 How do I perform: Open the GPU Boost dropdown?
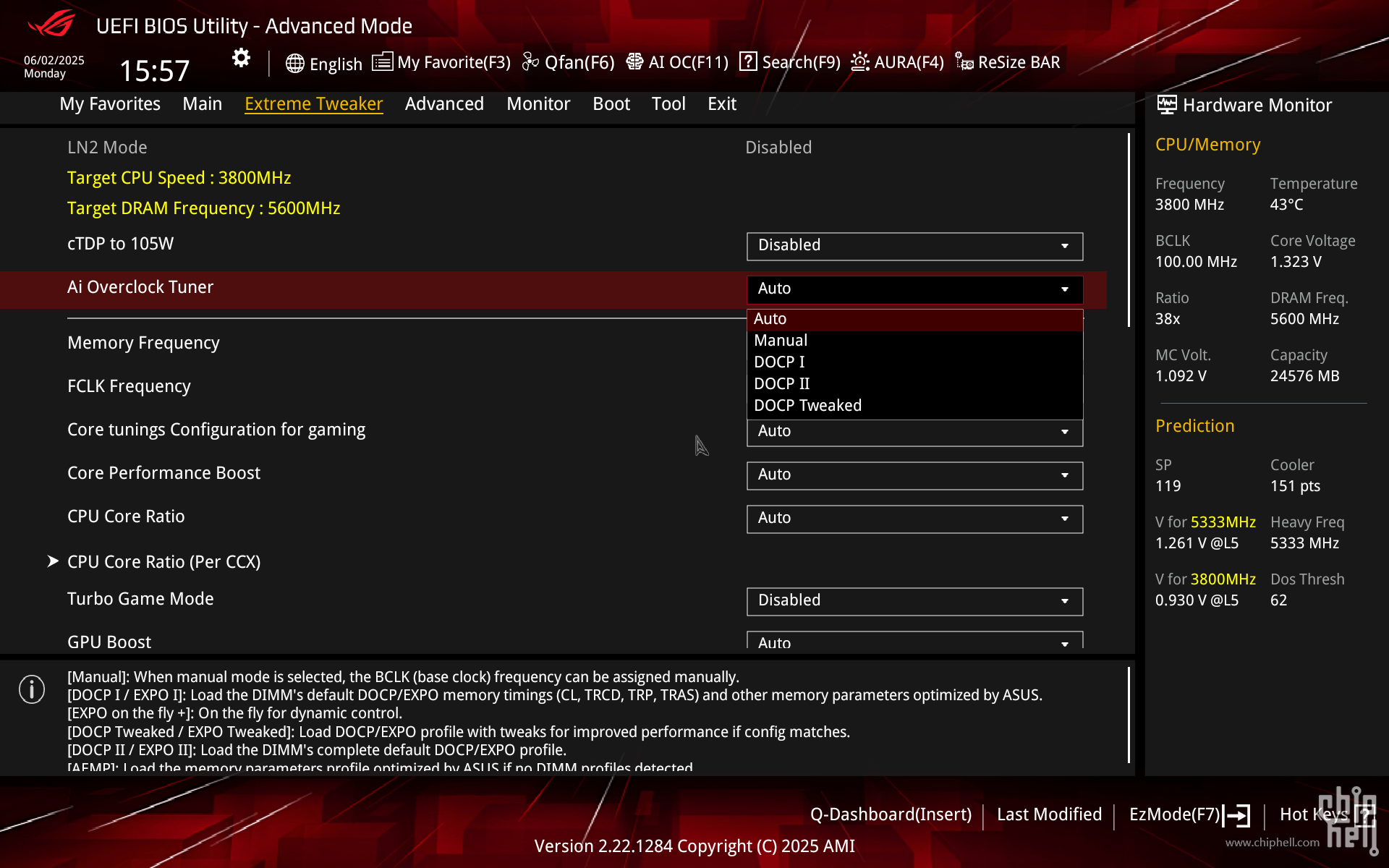point(914,641)
